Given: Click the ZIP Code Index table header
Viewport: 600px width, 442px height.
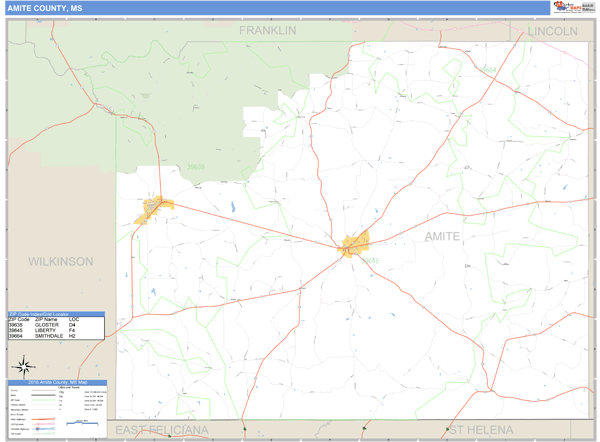Looking at the screenshot, I should [x=55, y=313].
